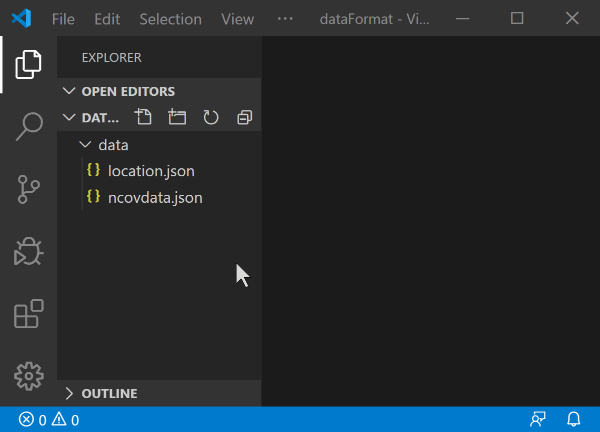Open the Extensions view

(x=29, y=314)
